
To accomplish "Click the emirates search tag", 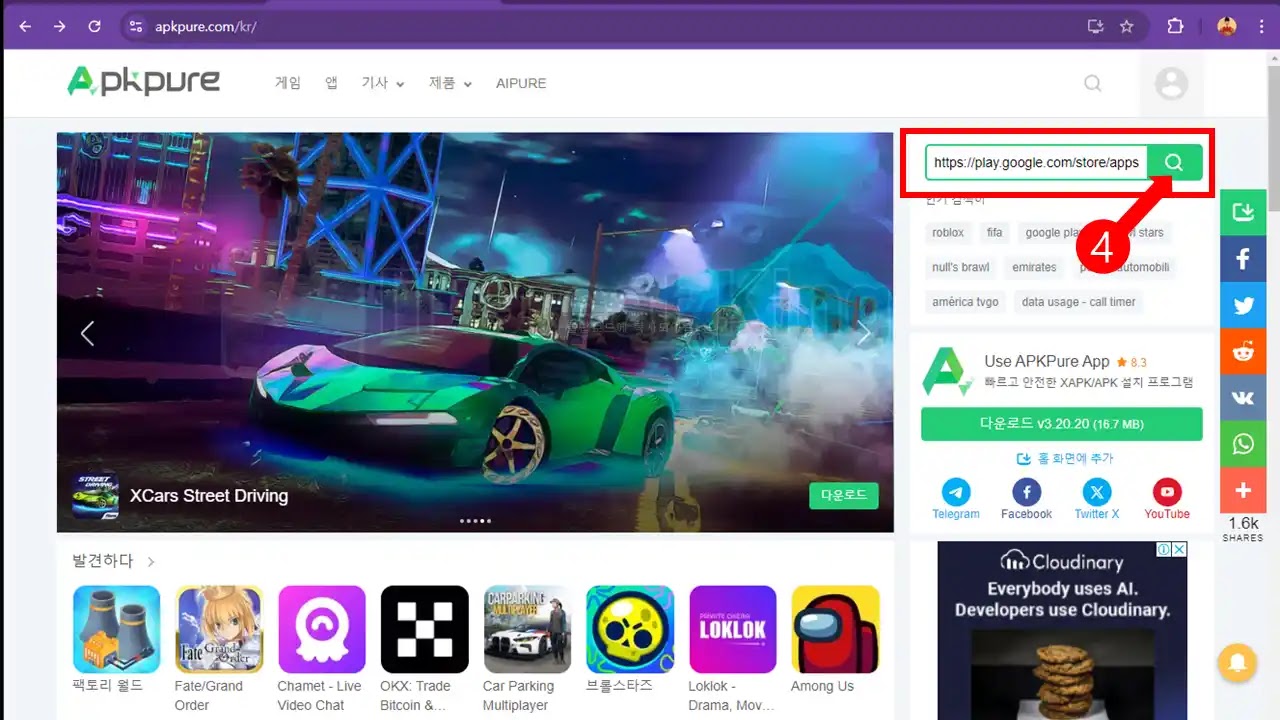I will [x=1034, y=267].
